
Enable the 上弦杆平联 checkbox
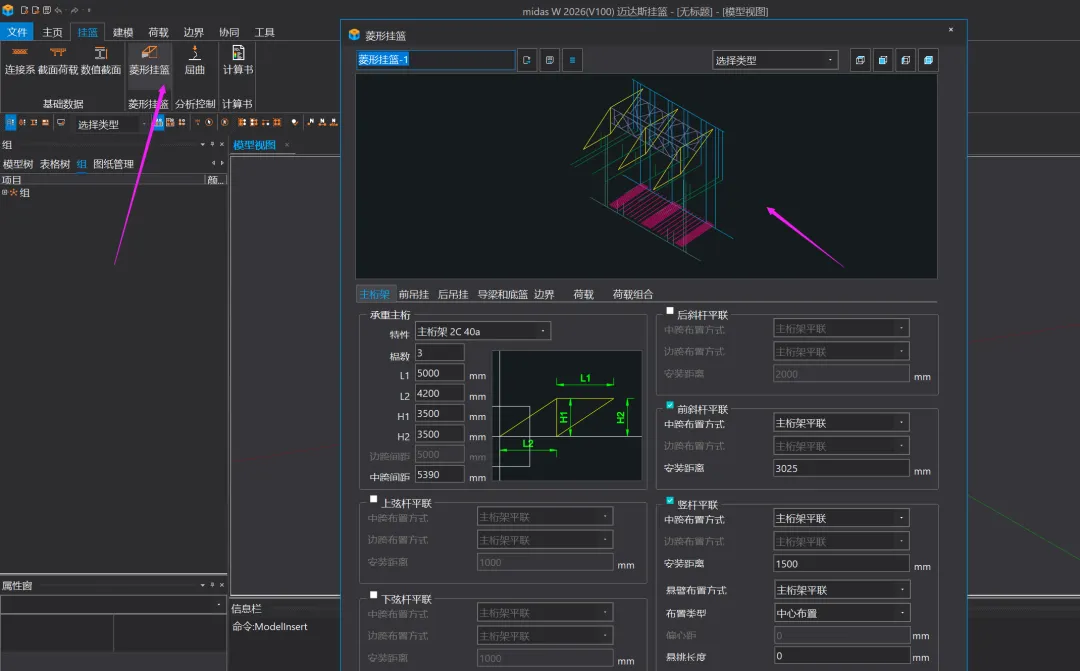[373, 499]
